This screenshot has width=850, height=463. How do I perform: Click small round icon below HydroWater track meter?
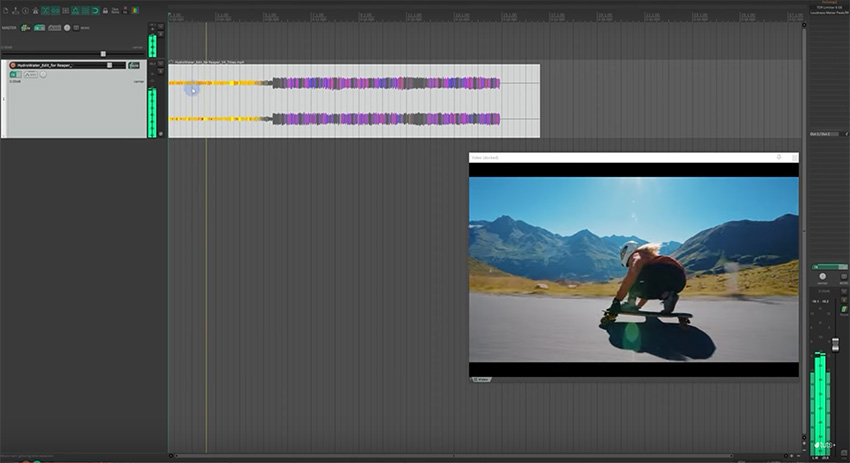tap(160, 133)
